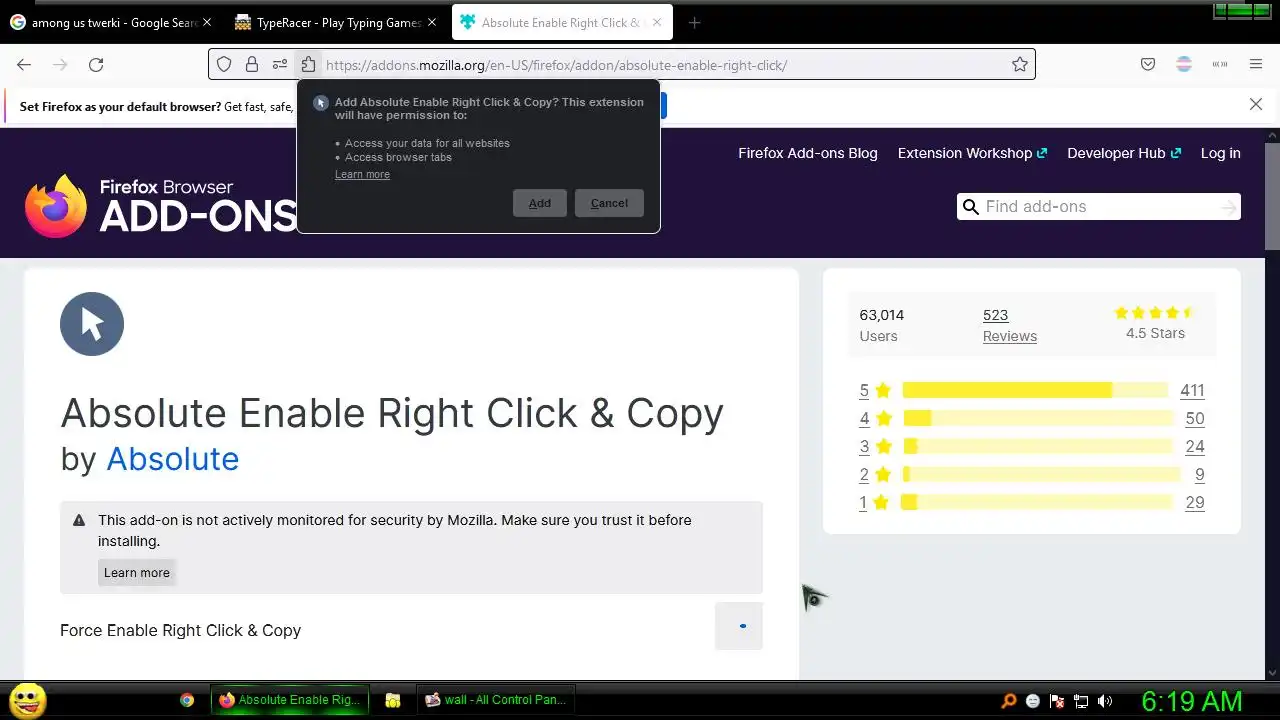Select the Absolute Enable Right Click taskbar button
The image size is (1280, 720).
(290, 700)
